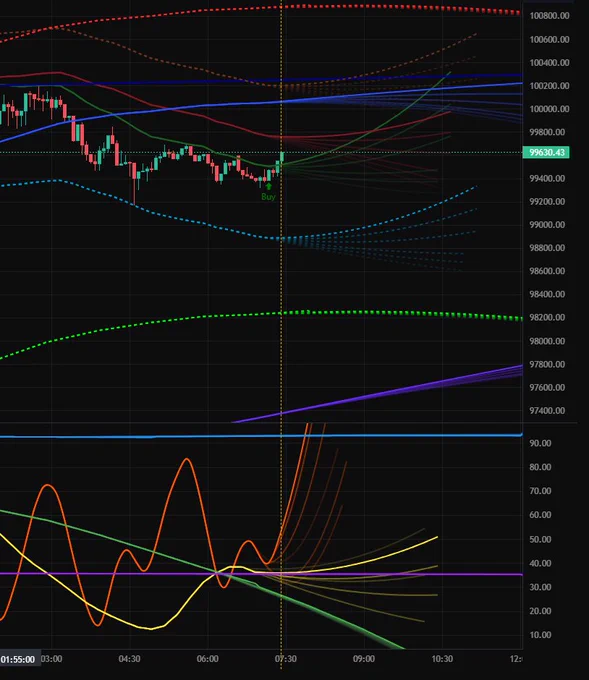Viewport: 589px width, 680px height.
Task: Click the 99630.43 current price label
Action: (x=546, y=152)
